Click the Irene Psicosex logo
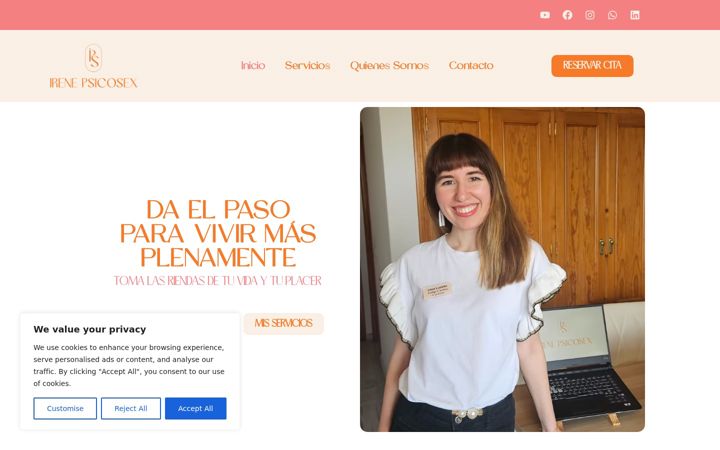Screen dimensions: 720x450 pyautogui.click(x=93, y=66)
